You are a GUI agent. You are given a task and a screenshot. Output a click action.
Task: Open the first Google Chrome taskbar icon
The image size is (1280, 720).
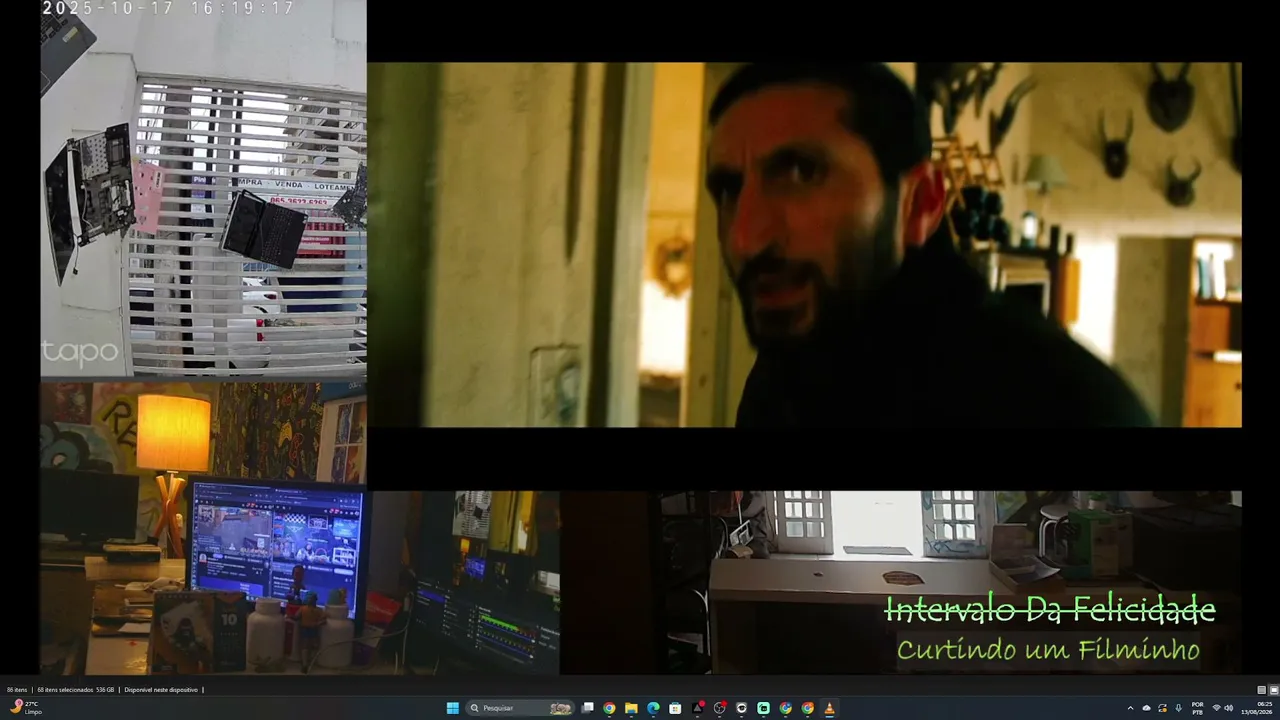click(609, 708)
